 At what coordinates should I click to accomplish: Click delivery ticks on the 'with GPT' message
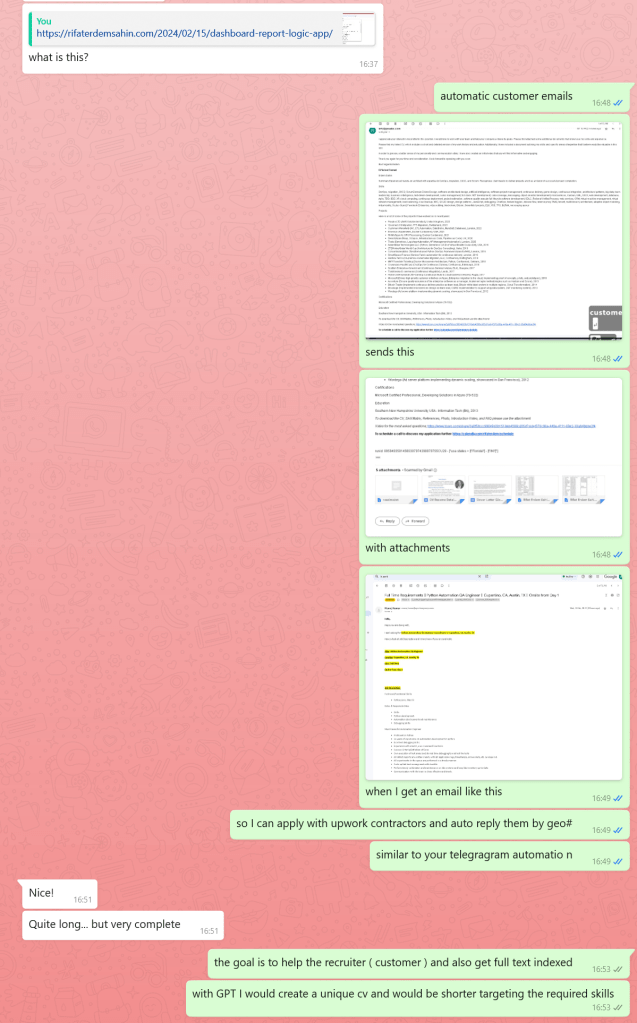pyautogui.click(x=617, y=1008)
